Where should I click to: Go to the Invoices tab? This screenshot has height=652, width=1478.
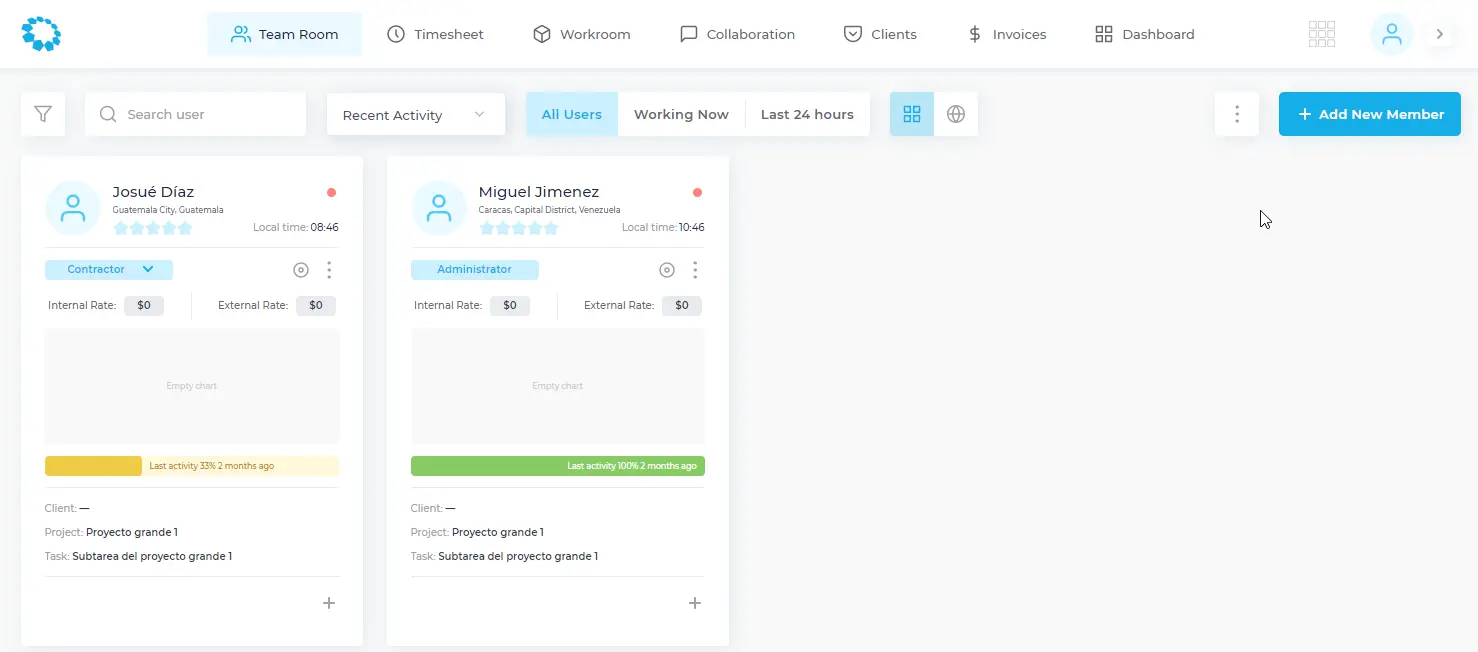tap(1007, 34)
